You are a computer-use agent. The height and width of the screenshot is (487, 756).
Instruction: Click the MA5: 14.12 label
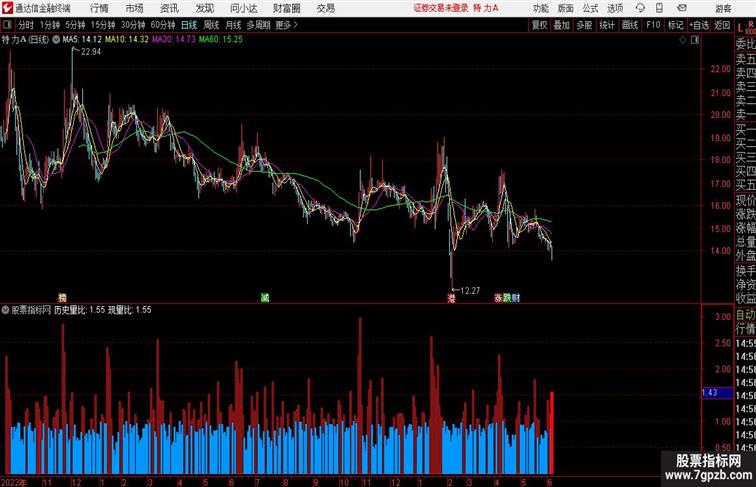point(82,40)
